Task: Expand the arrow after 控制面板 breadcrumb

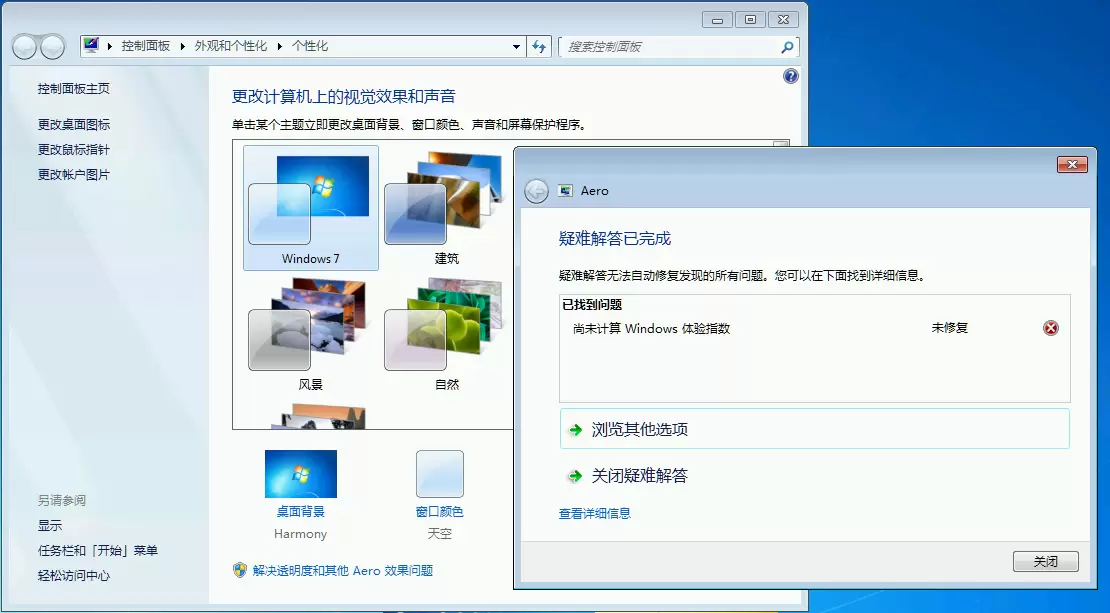Action: click(183, 46)
